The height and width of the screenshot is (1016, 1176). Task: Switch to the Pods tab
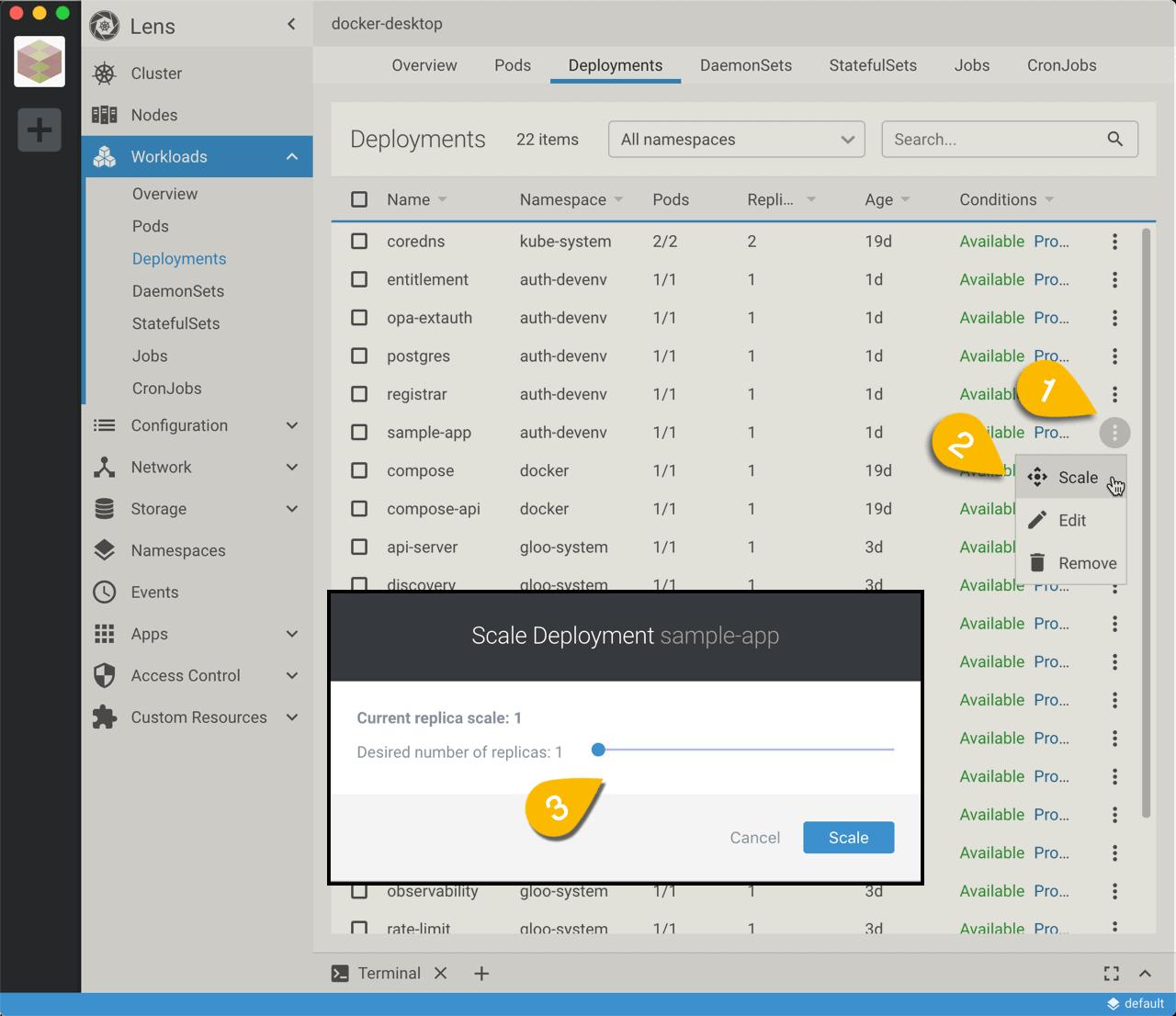coord(513,65)
